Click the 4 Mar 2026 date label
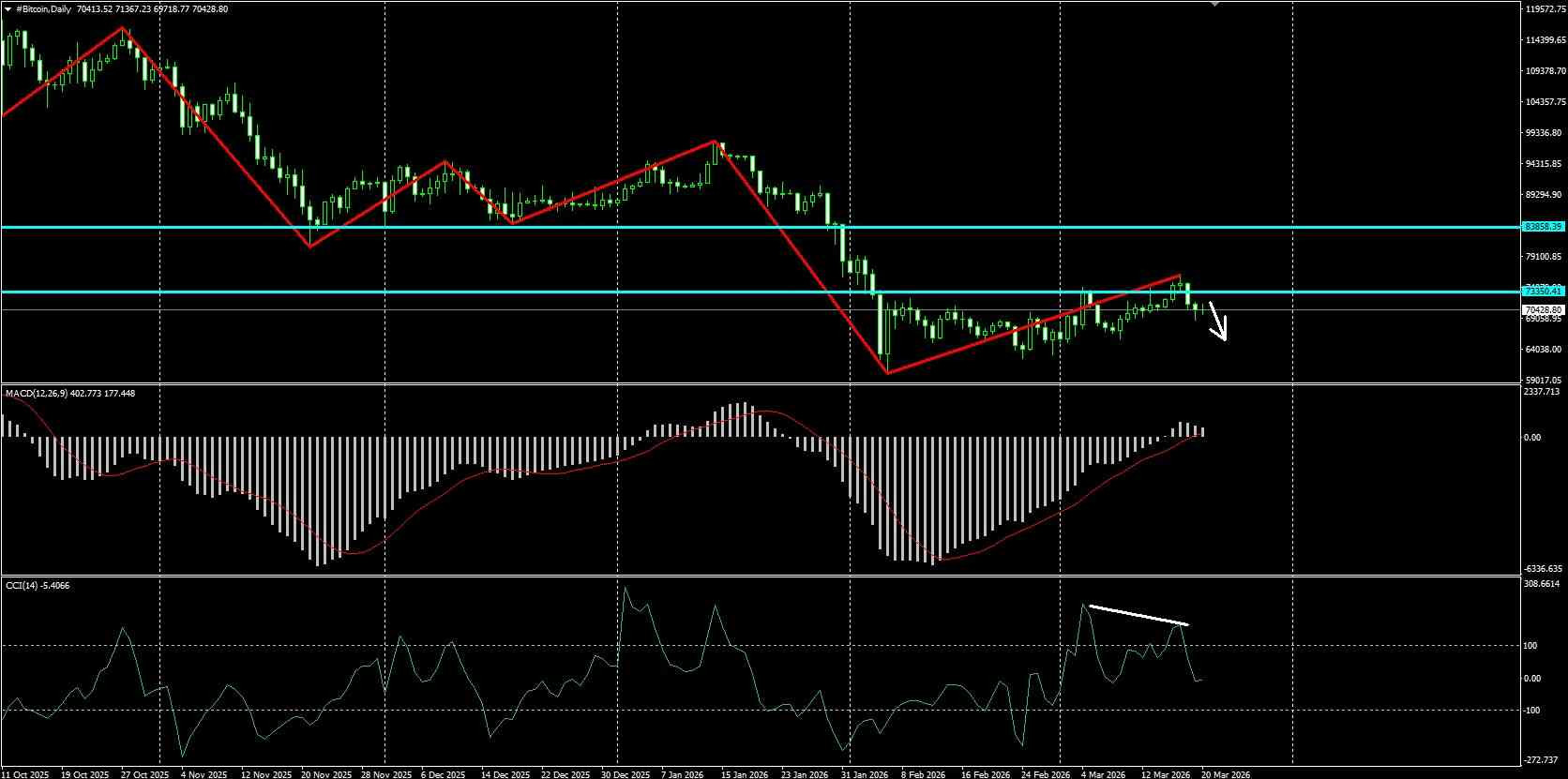1568x779 pixels. (1103, 774)
